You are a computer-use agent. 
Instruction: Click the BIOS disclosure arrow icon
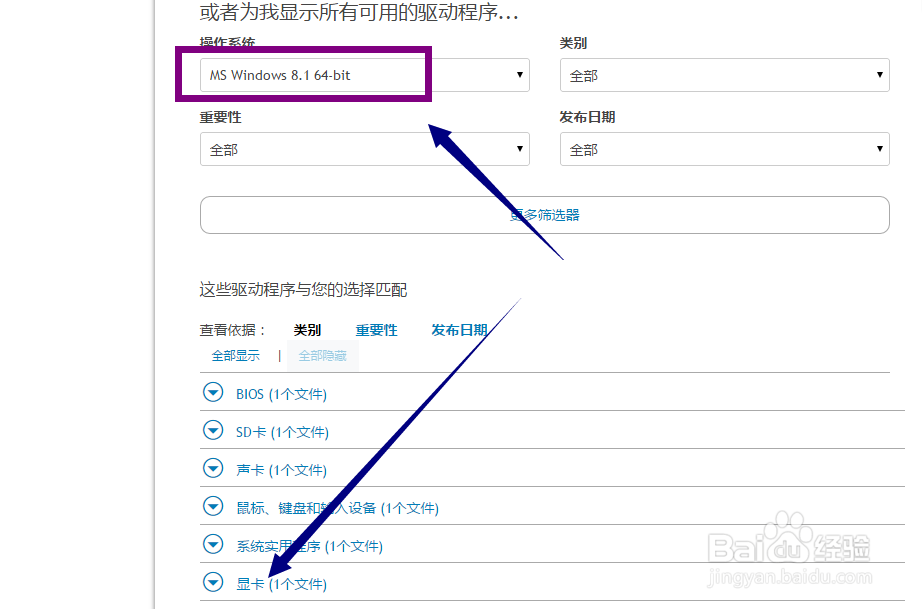tap(213, 392)
